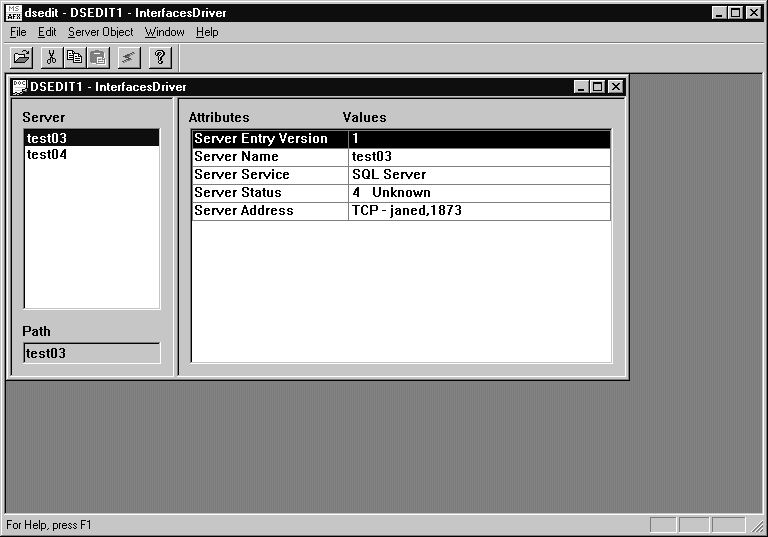Click the value 1 for Entry Version

coord(480,139)
